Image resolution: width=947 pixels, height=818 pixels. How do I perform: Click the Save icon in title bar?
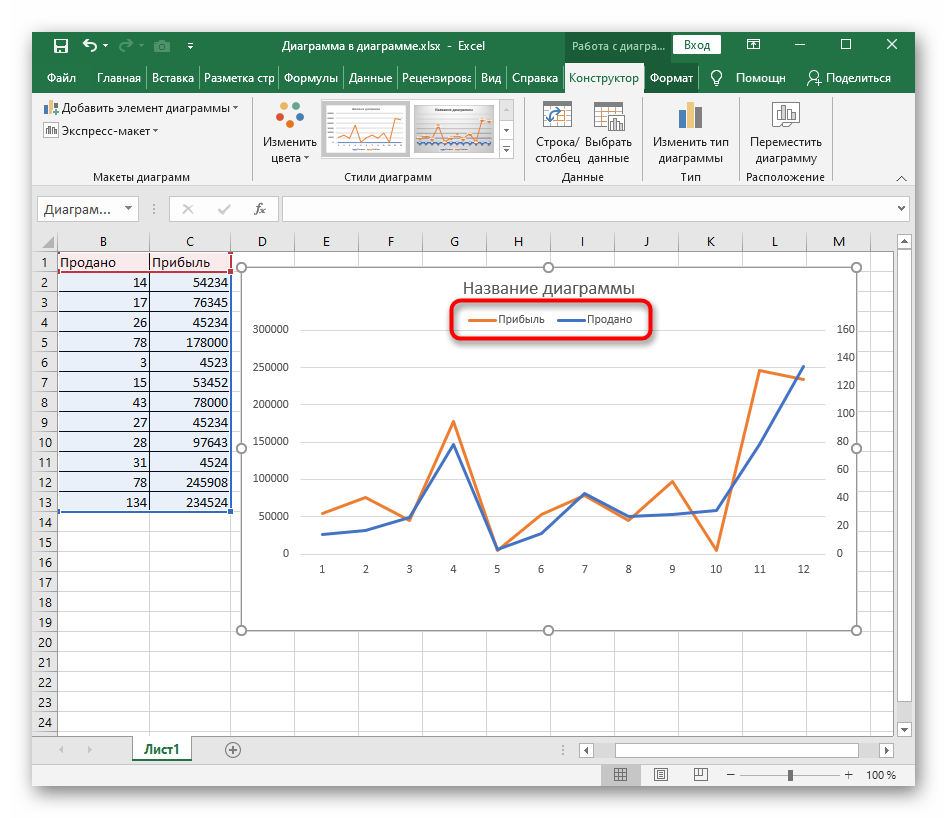[61, 45]
